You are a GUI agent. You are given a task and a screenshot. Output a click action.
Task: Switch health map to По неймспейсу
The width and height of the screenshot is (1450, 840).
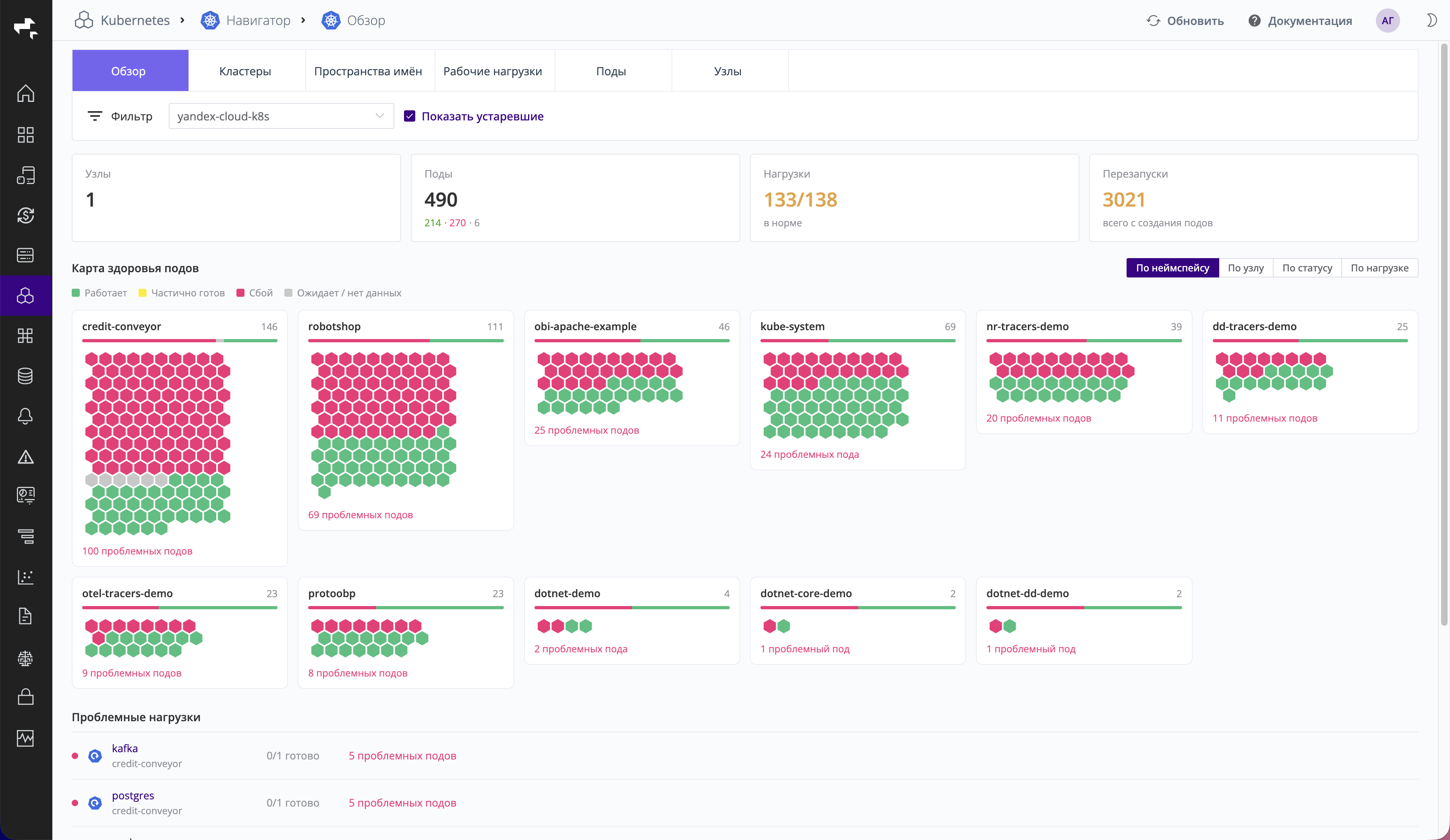(x=1172, y=267)
